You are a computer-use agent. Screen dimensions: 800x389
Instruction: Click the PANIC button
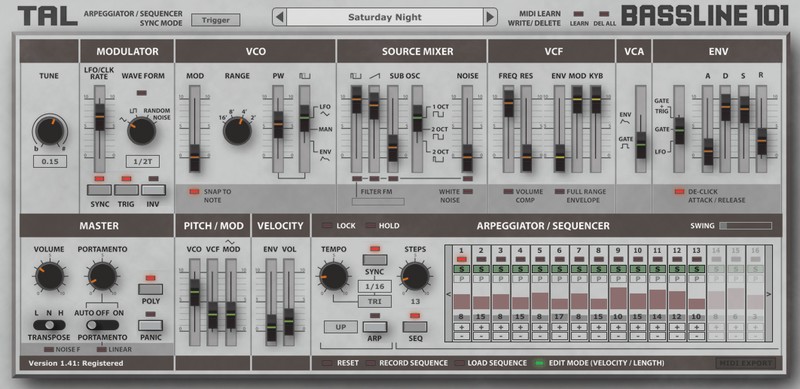pyautogui.click(x=151, y=325)
